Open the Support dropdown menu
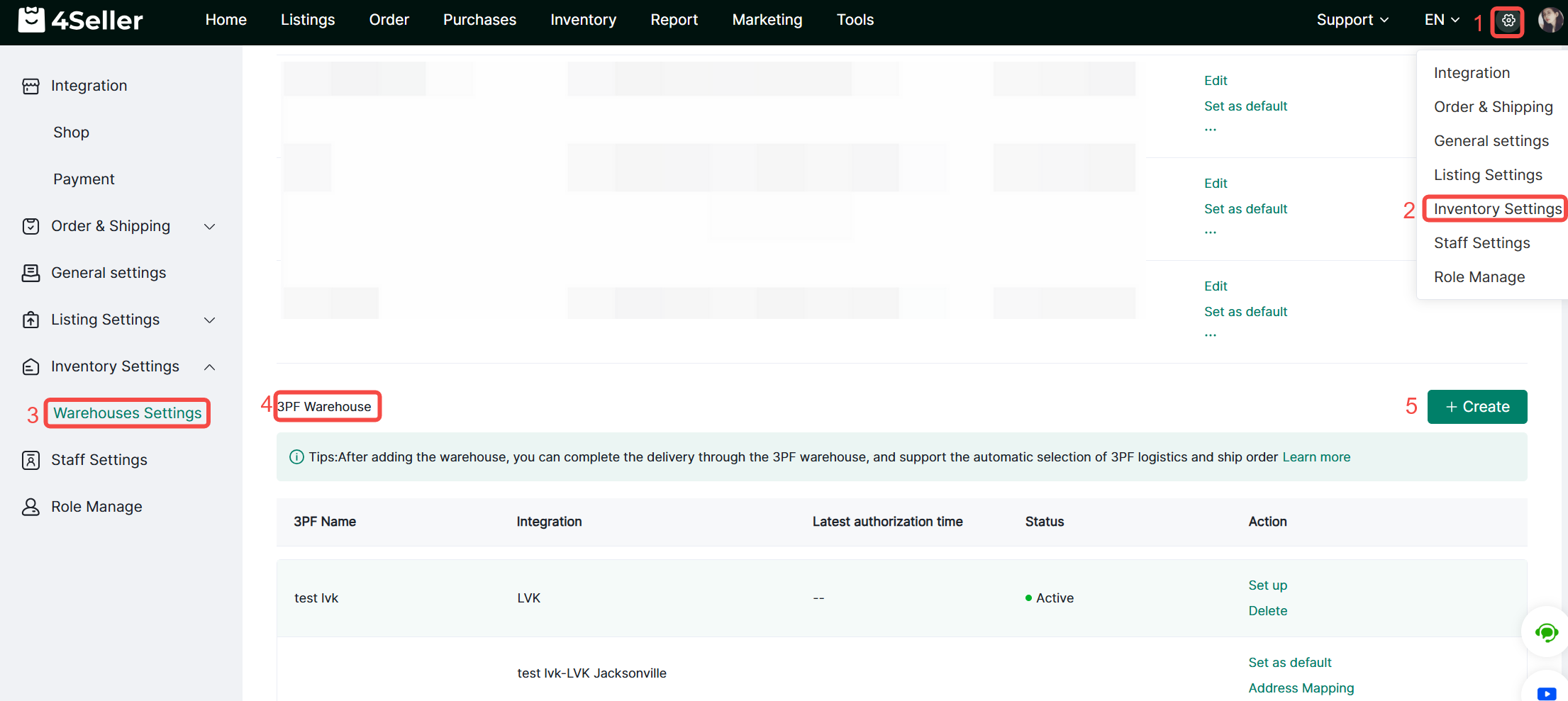This screenshot has height=701, width=1568. 1352,20
